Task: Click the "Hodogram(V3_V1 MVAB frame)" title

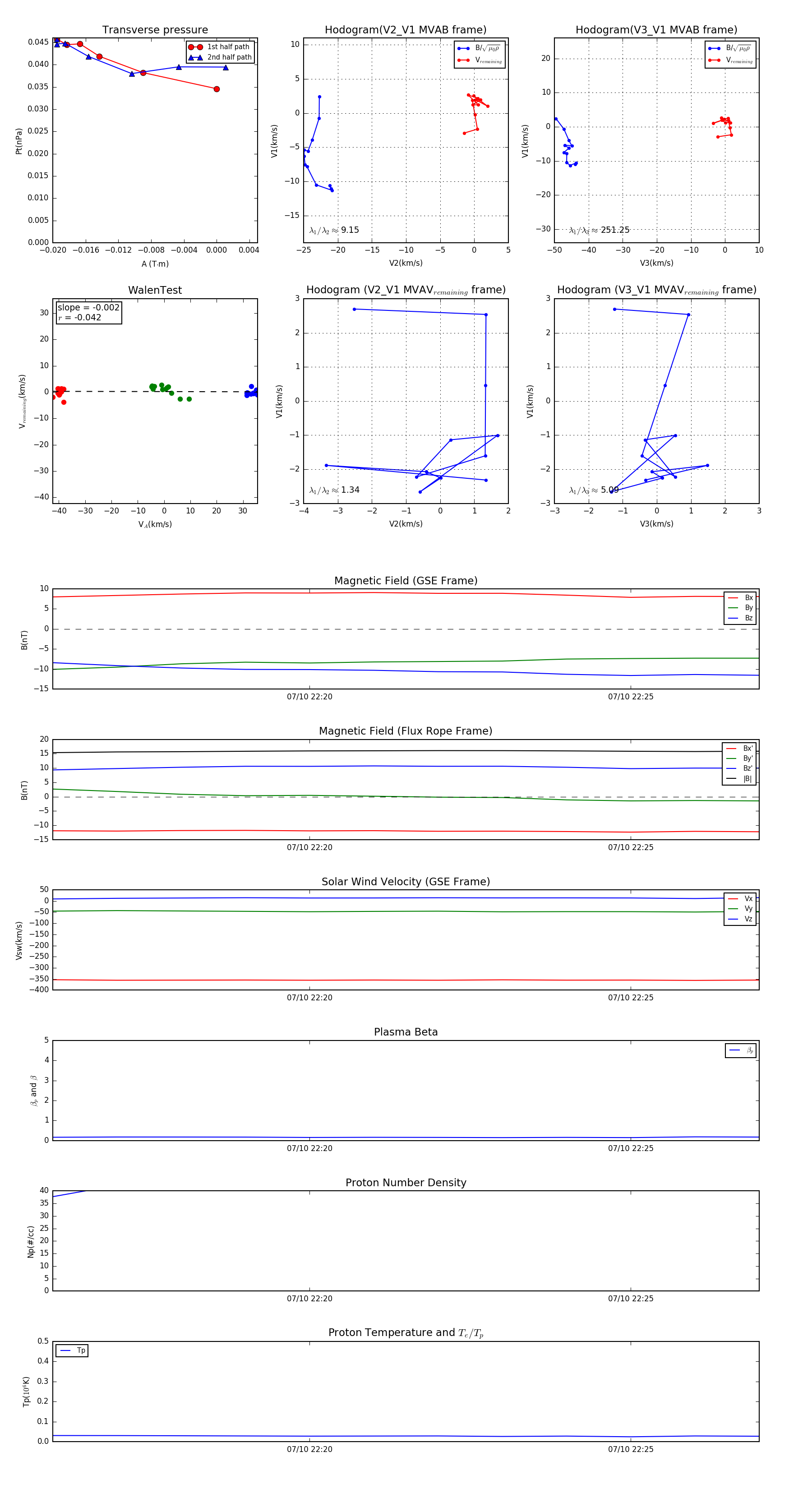Action: pos(656,29)
